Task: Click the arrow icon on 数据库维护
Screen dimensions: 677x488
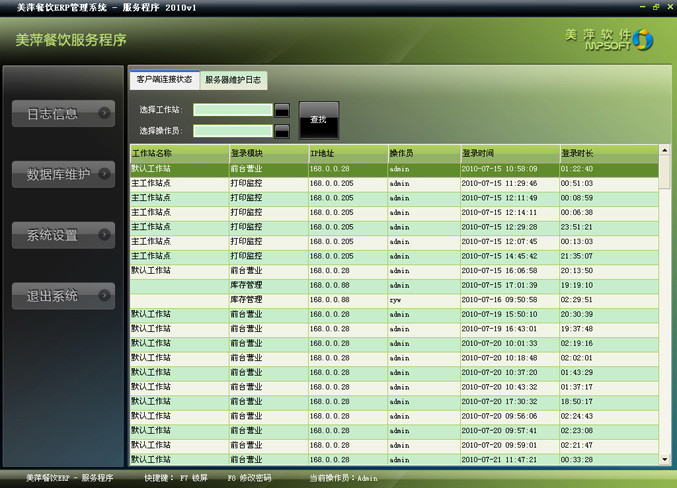Action: click(104, 174)
